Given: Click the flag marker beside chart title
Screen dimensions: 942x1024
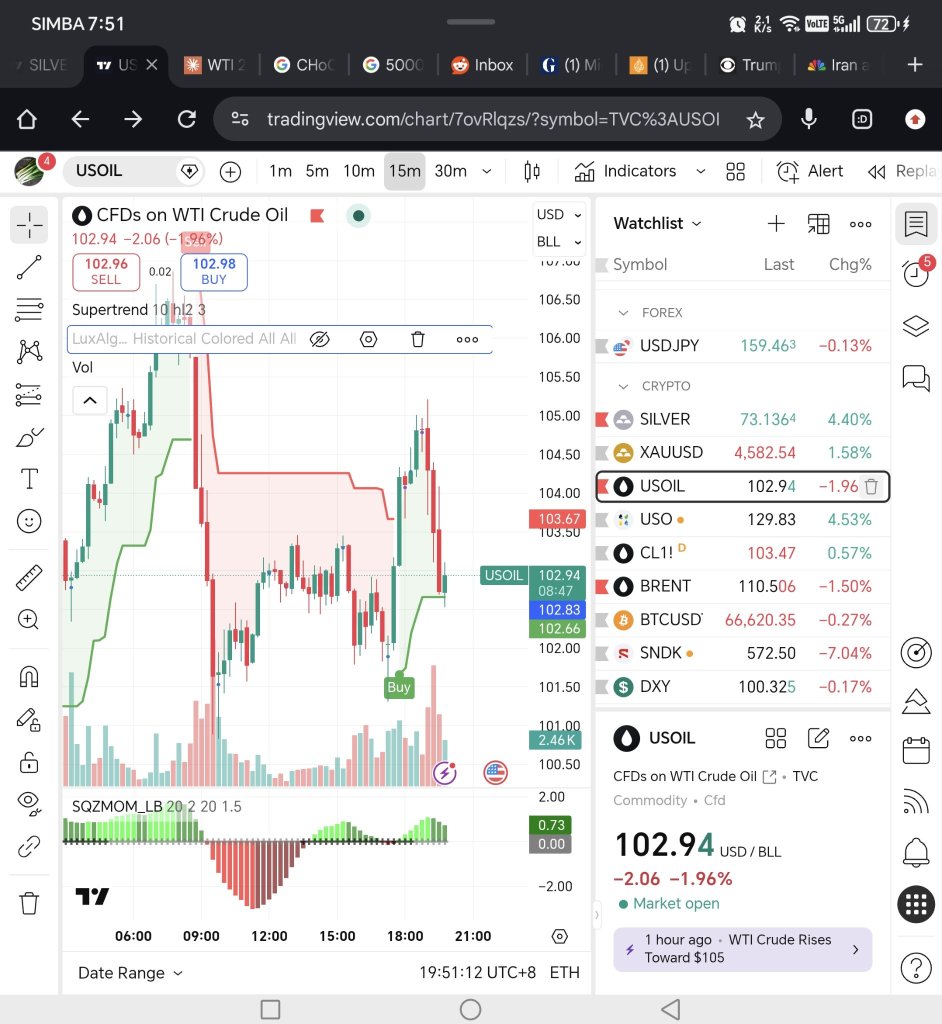Looking at the screenshot, I should 317,216.
